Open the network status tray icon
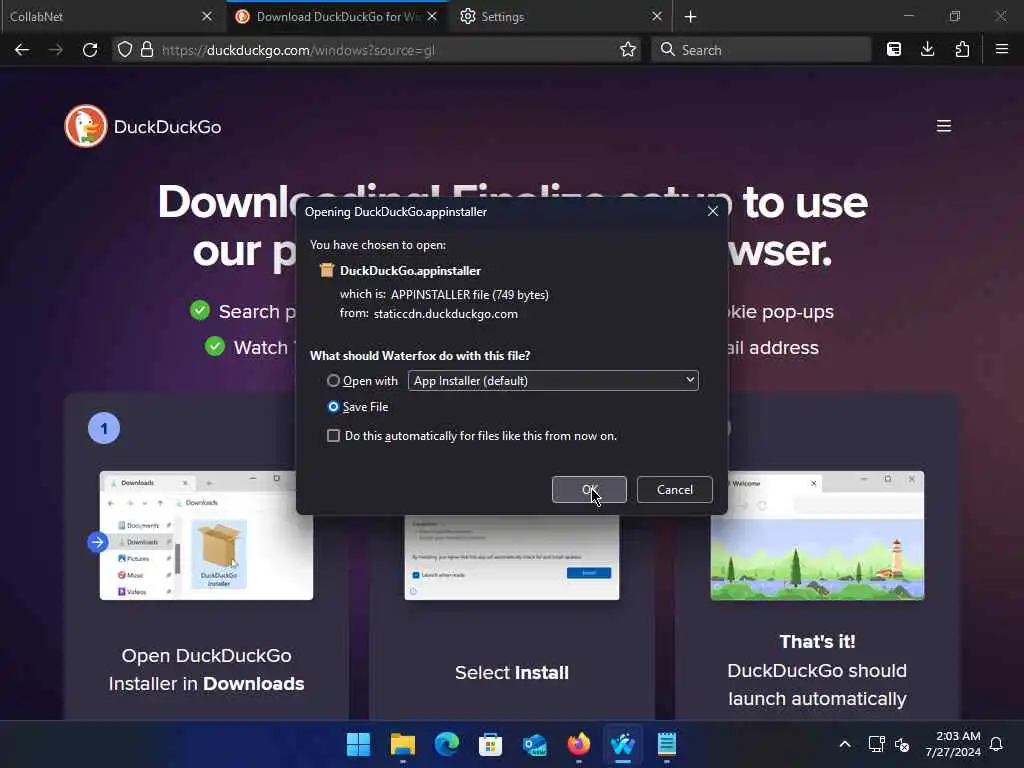Image resolution: width=1024 pixels, height=768 pixels. [x=876, y=744]
